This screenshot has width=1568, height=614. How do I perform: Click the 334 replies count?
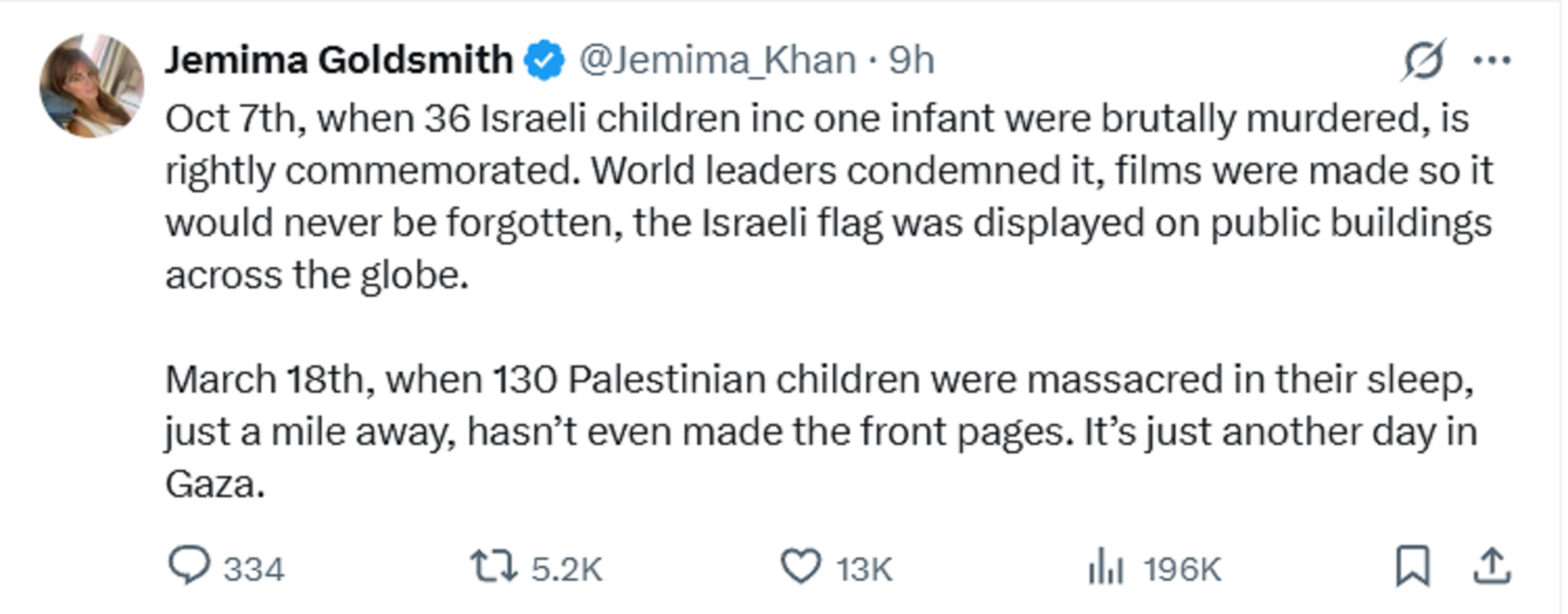(x=253, y=570)
